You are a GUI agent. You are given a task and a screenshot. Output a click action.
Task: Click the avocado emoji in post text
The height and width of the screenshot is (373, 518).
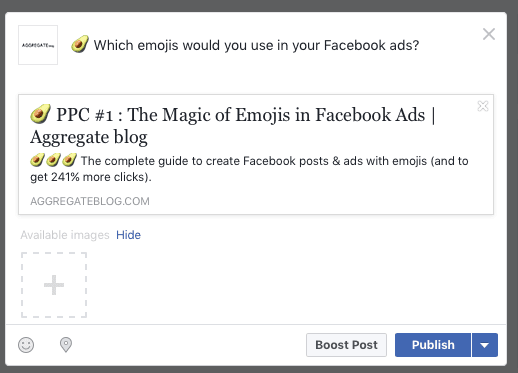[80, 44]
